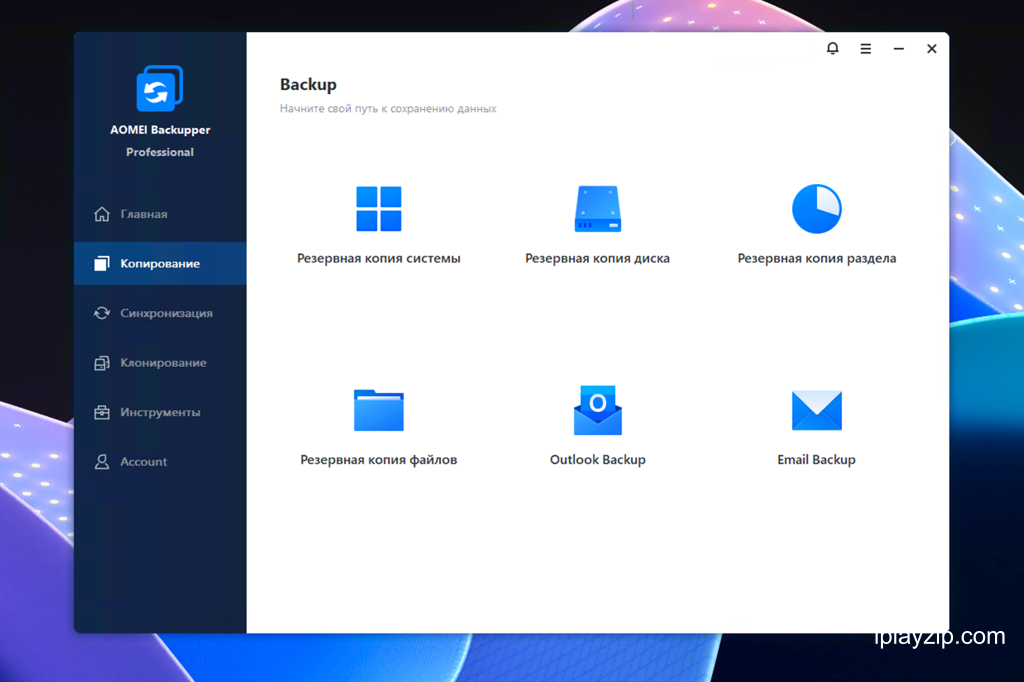
Task: Click the Account person icon
Action: pos(102,462)
